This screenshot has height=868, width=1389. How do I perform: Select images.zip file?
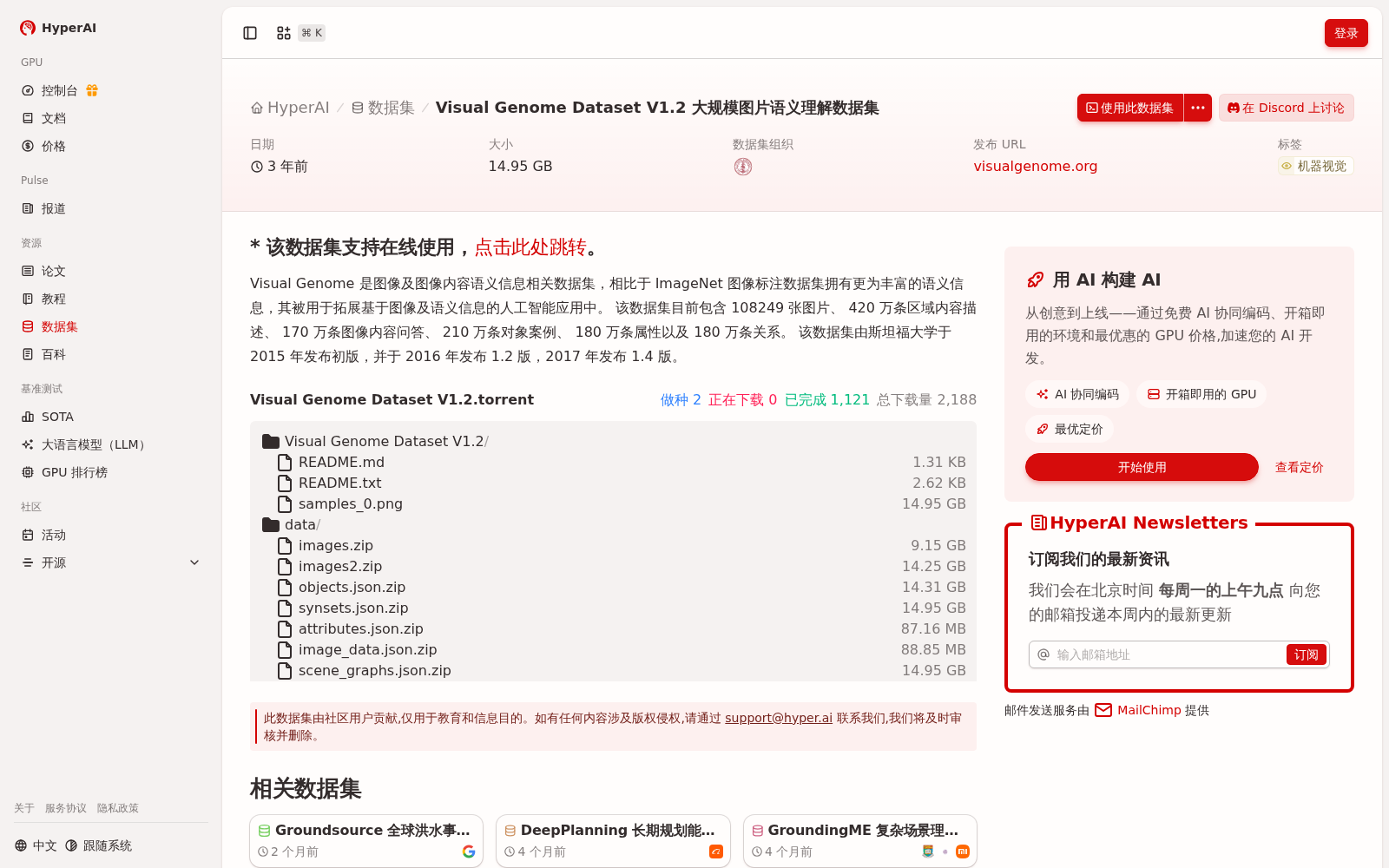(335, 545)
